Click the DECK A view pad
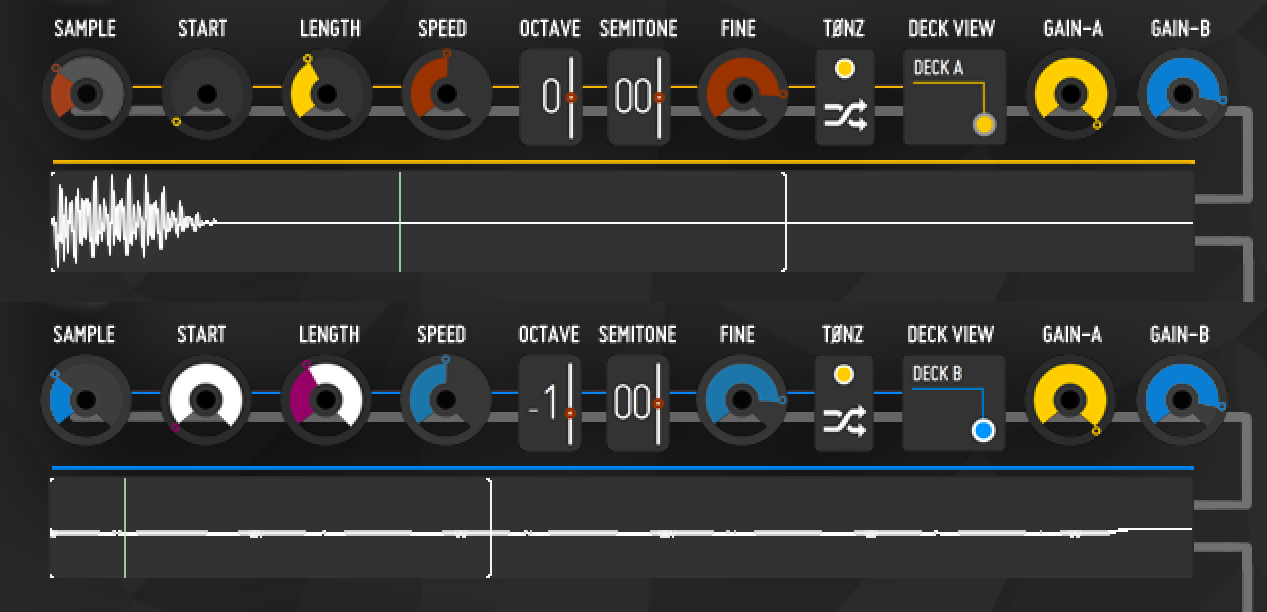 955,97
